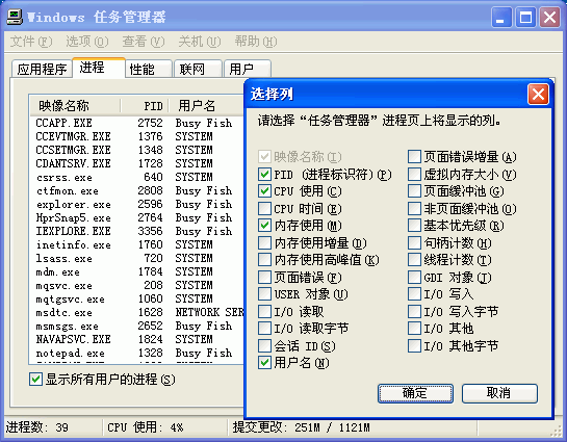Confirm with the 确定 button

415,393
